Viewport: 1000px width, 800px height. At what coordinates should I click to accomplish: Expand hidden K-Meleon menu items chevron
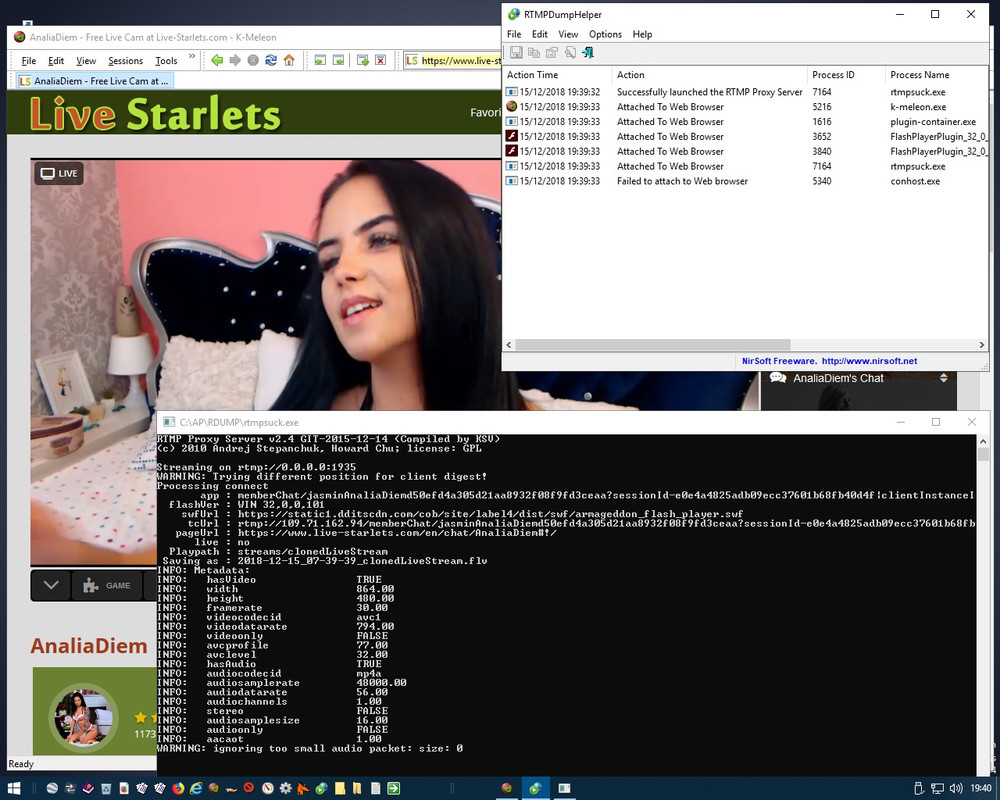click(x=191, y=57)
